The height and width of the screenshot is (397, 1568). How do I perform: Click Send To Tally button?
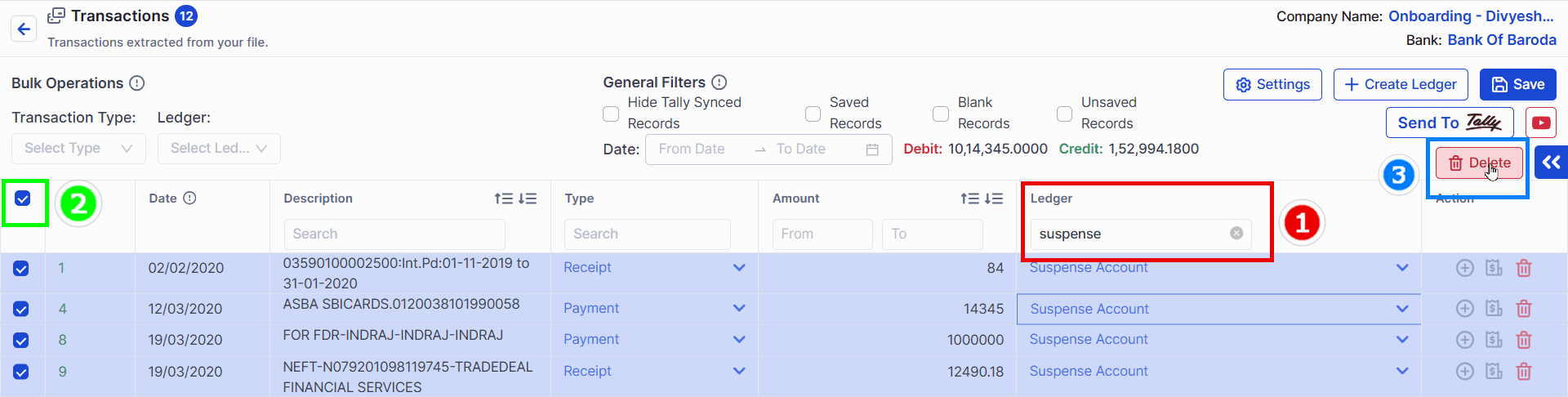click(1450, 123)
